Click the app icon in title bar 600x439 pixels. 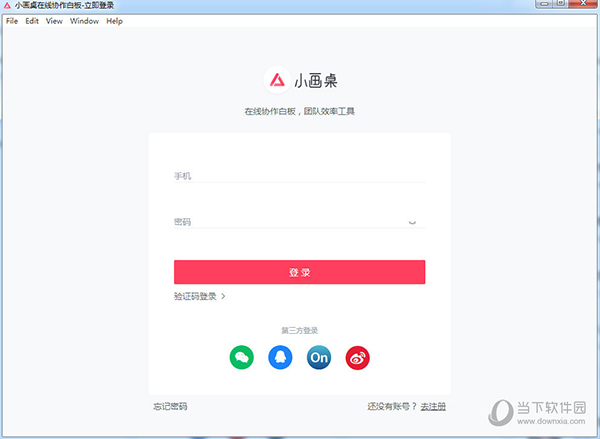coord(7,6)
